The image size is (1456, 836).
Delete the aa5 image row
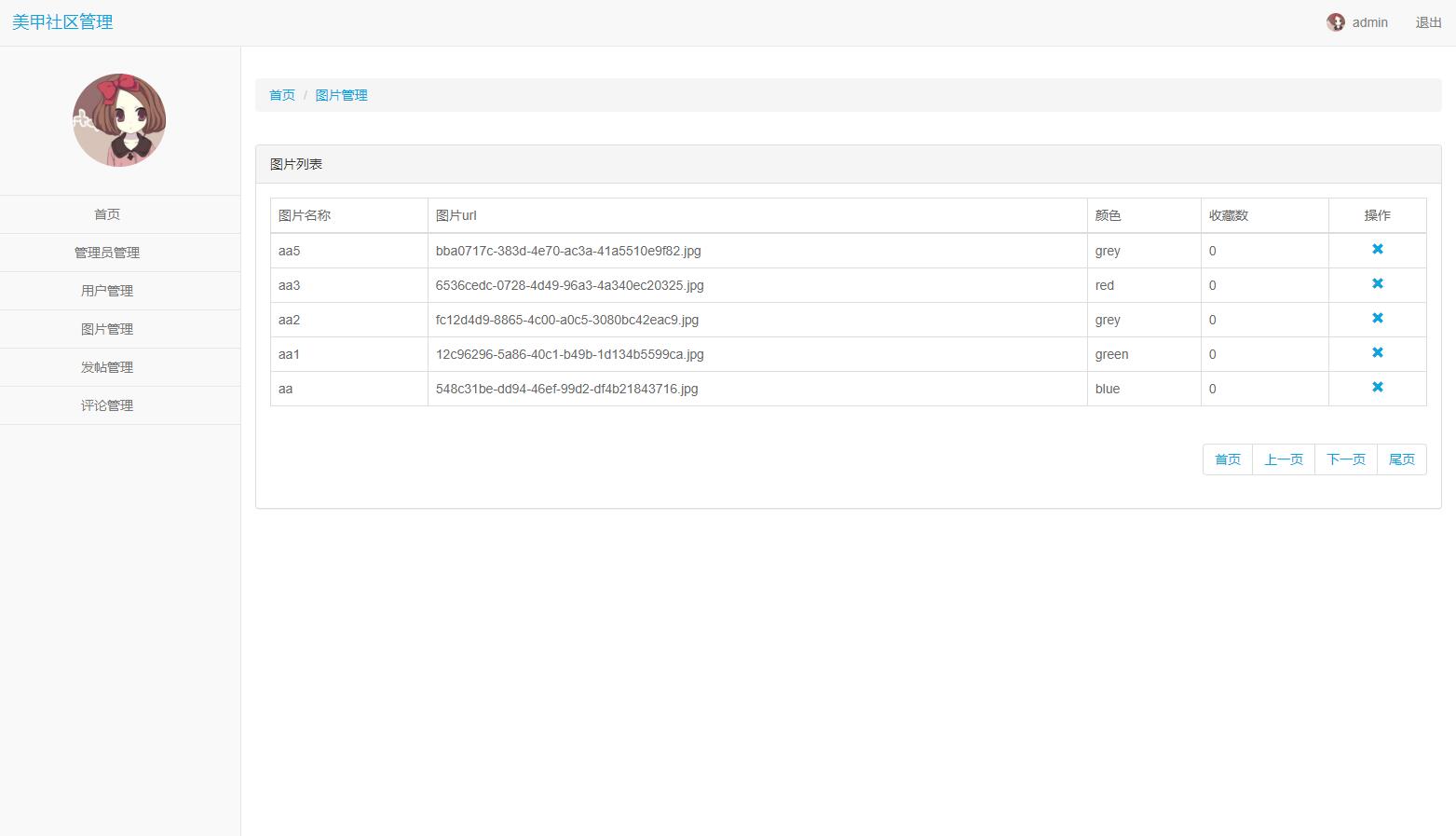tap(1377, 249)
